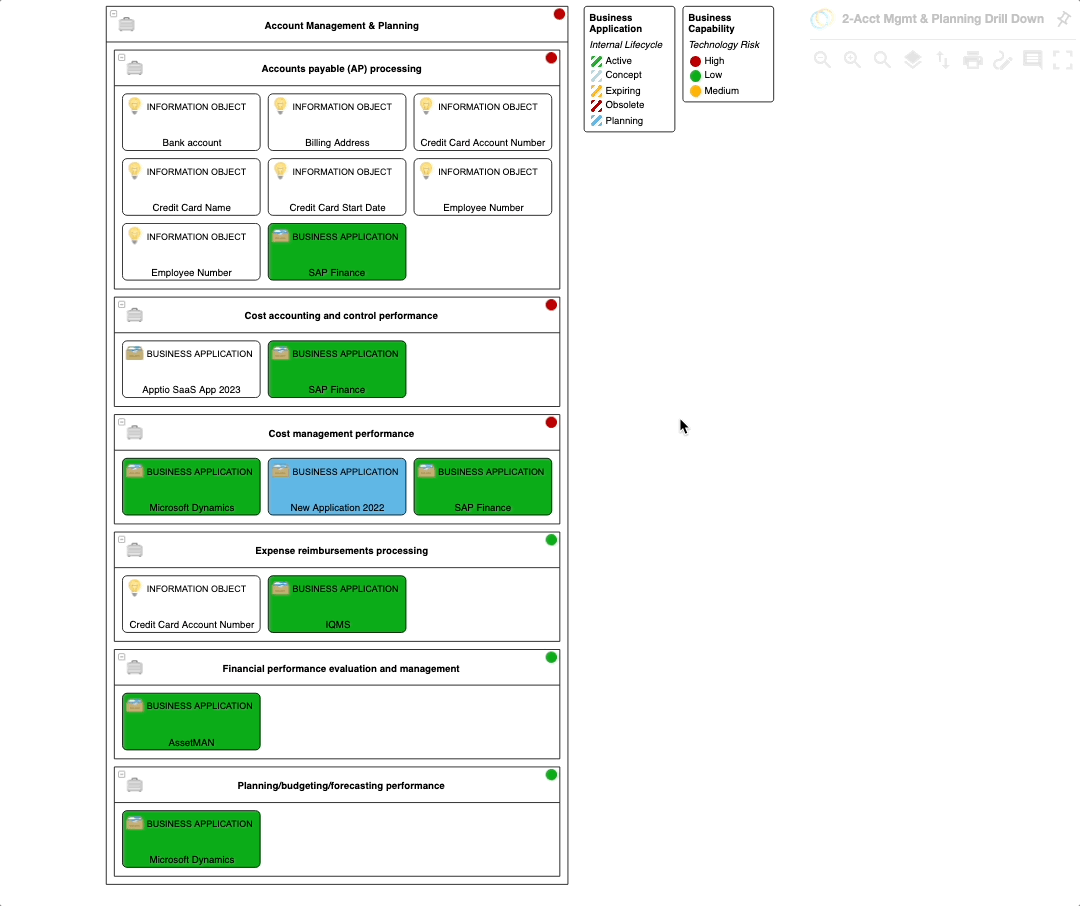The height and width of the screenshot is (906, 1080).
Task: Click the 'Concept' legend label
Action: (x=623, y=74)
